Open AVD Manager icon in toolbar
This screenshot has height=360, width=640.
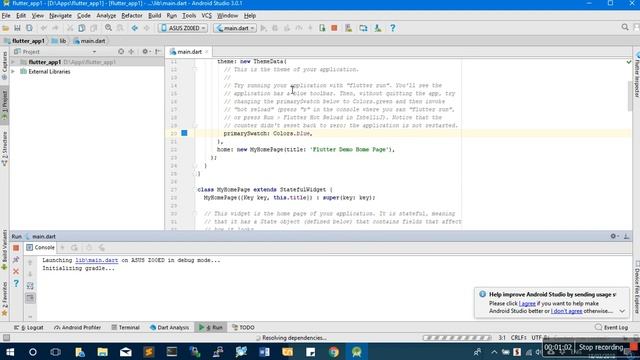point(348,28)
